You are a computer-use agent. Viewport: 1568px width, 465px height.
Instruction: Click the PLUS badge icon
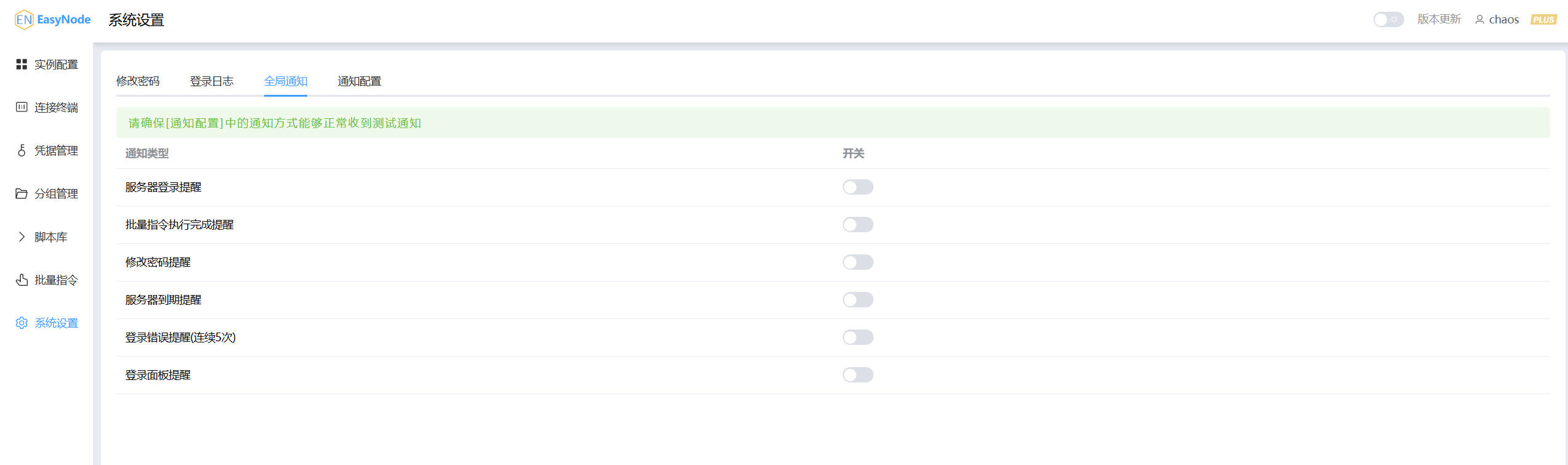pos(1543,20)
